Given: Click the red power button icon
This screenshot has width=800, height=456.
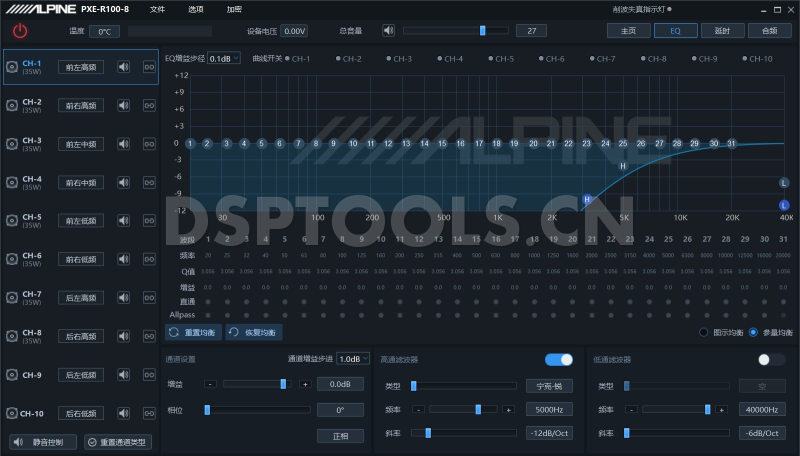Looking at the screenshot, I should [x=20, y=31].
